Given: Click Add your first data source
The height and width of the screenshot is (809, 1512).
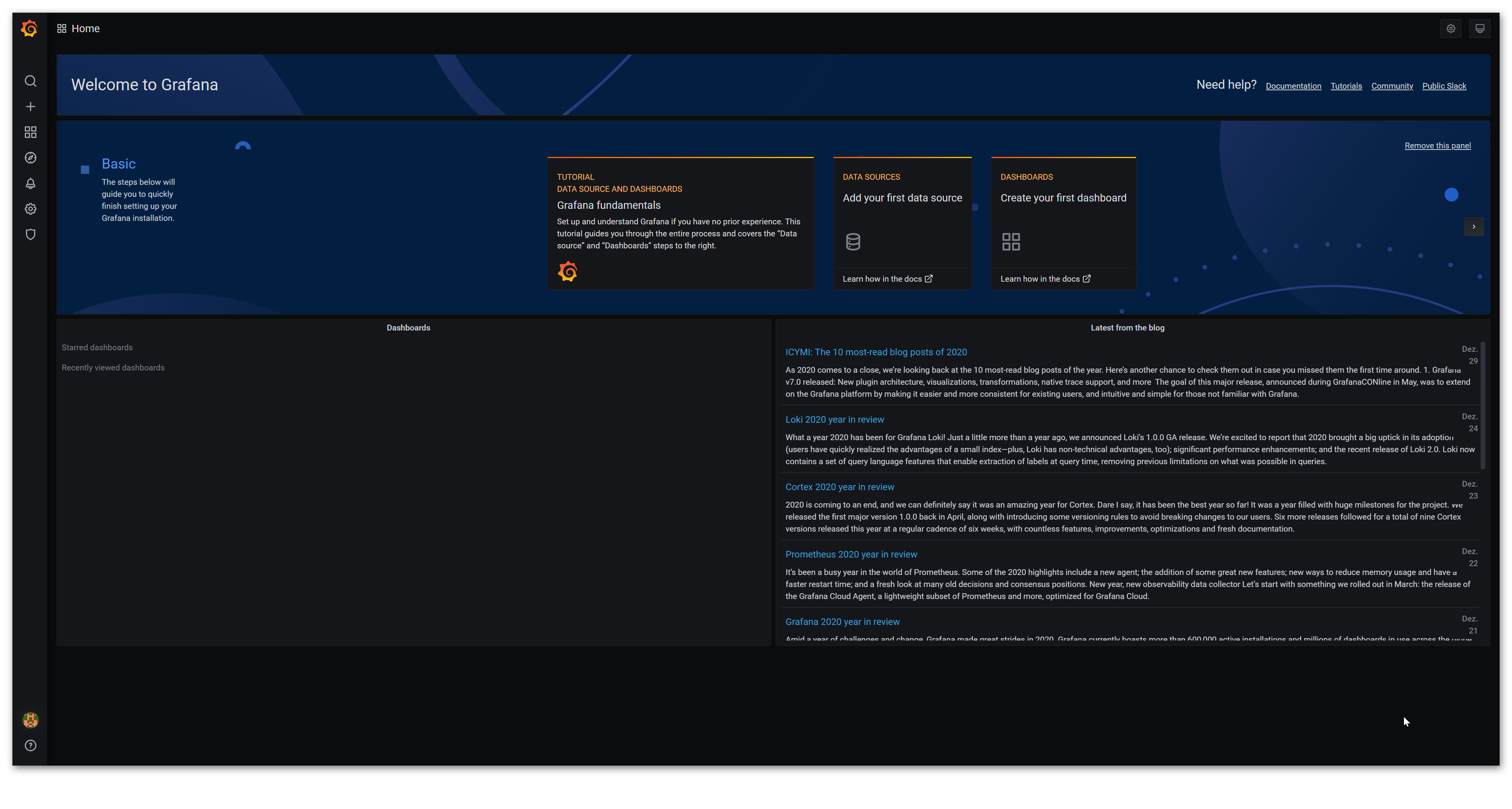Looking at the screenshot, I should [x=902, y=198].
